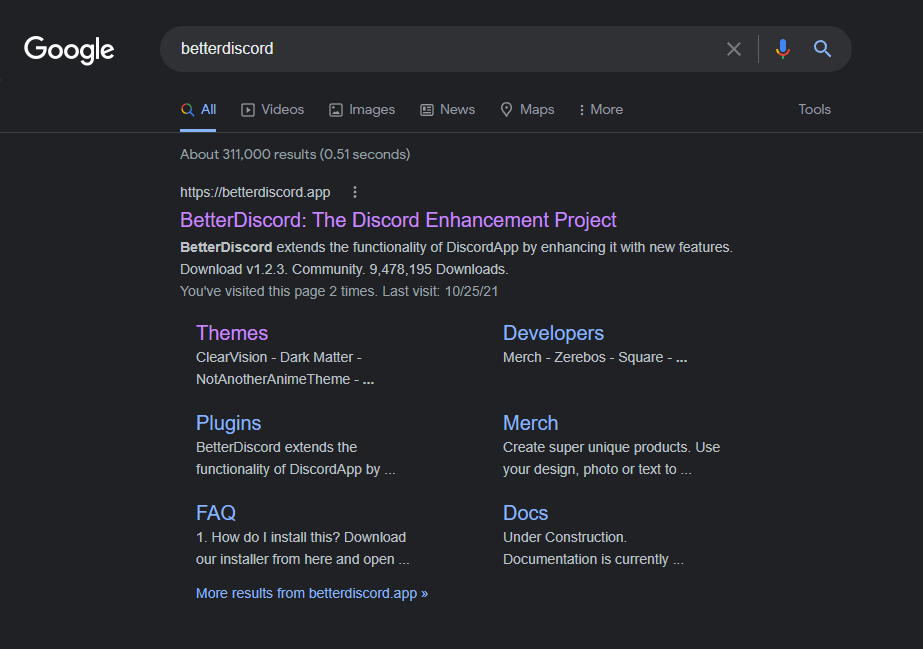Clear the search box with X icon
This screenshot has height=649, width=923.
click(x=734, y=49)
